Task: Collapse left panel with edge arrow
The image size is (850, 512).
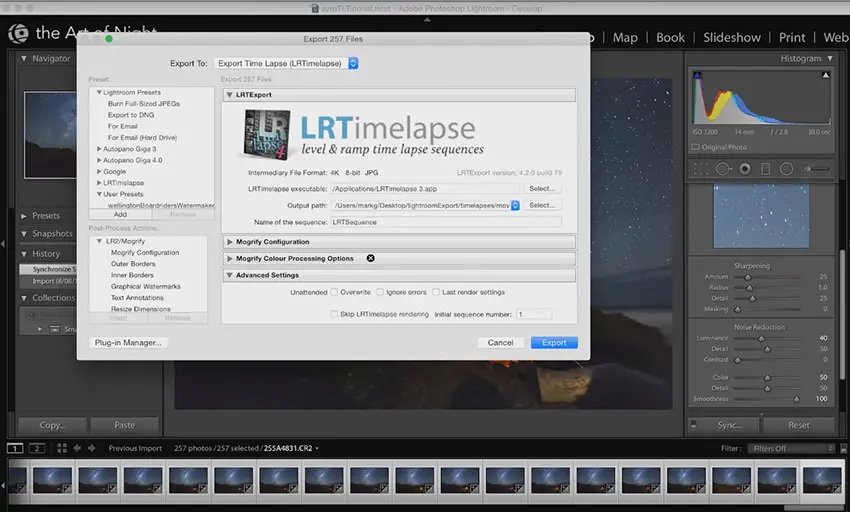Action: (3, 244)
